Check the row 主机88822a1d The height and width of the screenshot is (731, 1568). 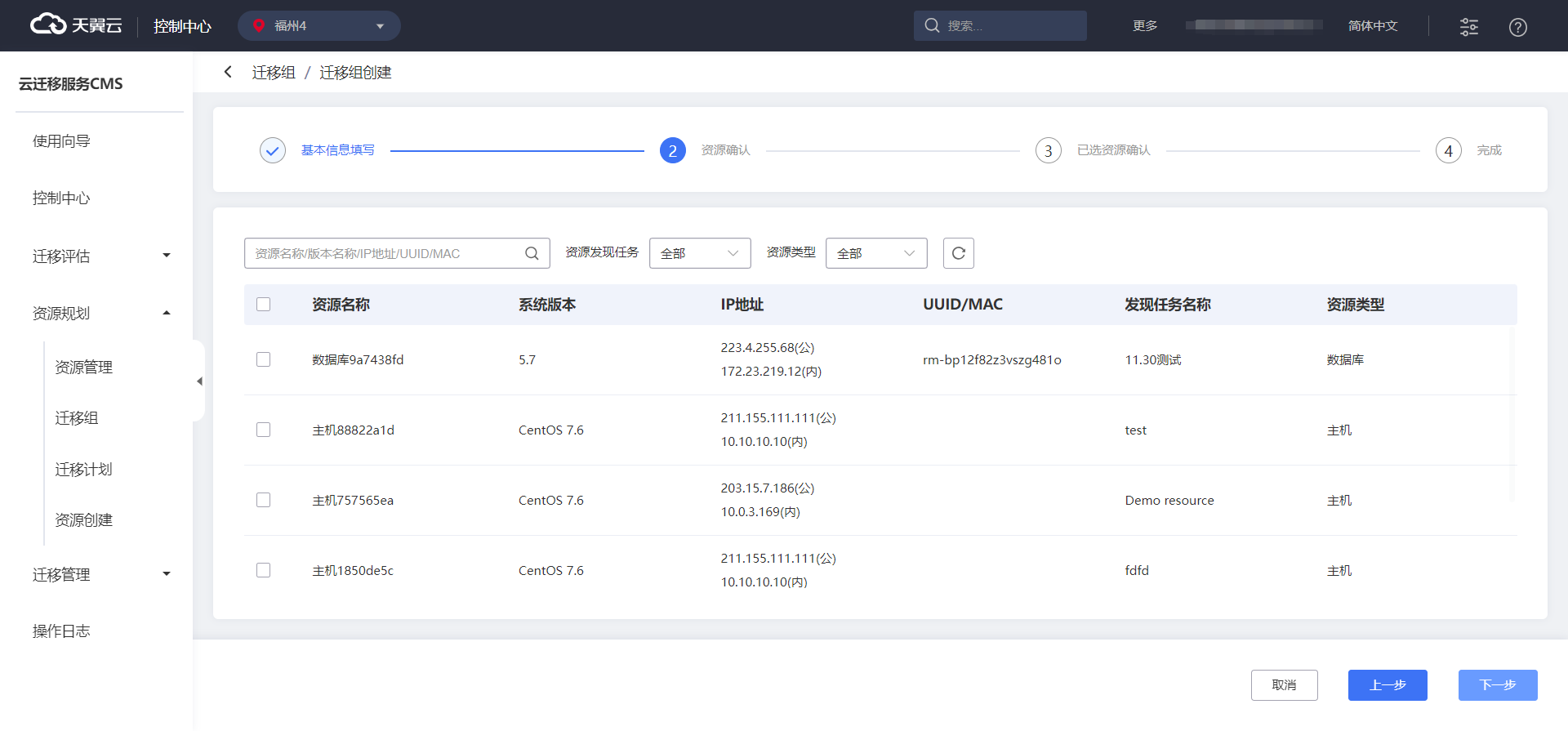click(x=263, y=430)
